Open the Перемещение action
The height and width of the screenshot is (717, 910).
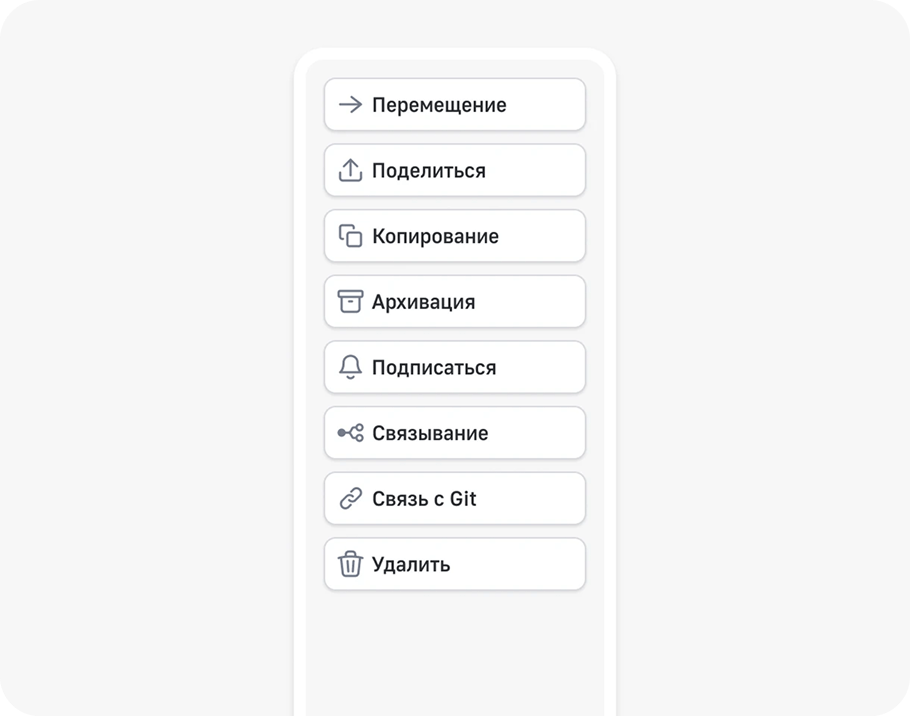[455, 104]
